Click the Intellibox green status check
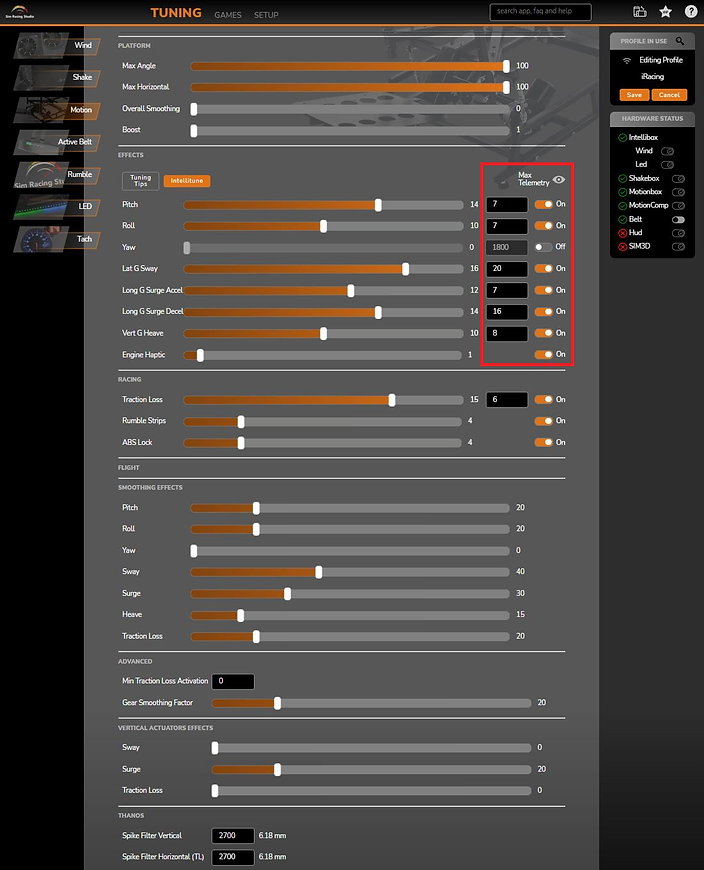This screenshot has height=870, width=704. tap(622, 138)
